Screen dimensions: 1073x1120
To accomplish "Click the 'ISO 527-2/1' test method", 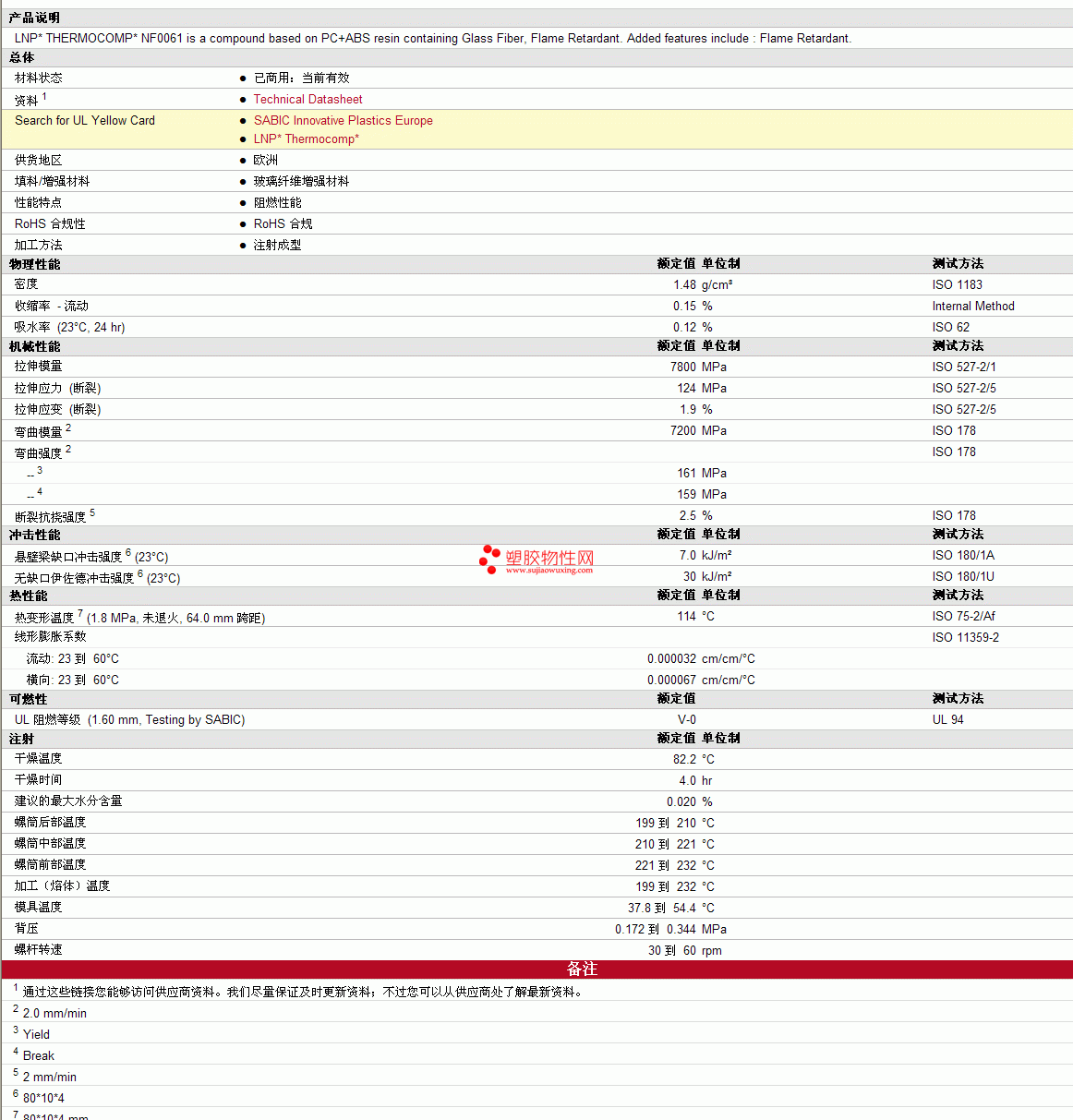I will (964, 367).
